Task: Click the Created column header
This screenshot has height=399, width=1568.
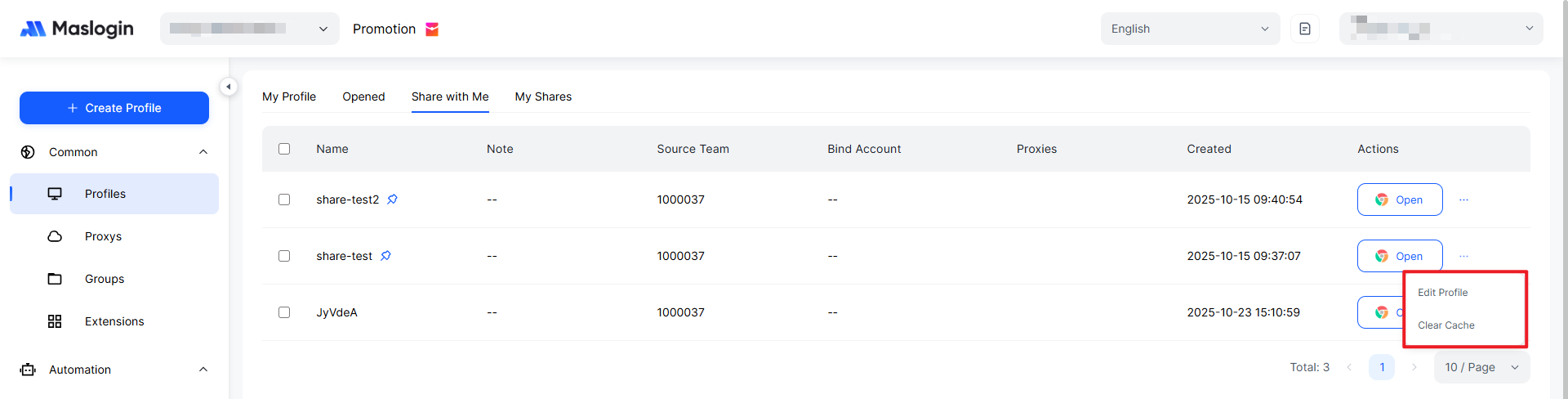Action: (1209, 149)
